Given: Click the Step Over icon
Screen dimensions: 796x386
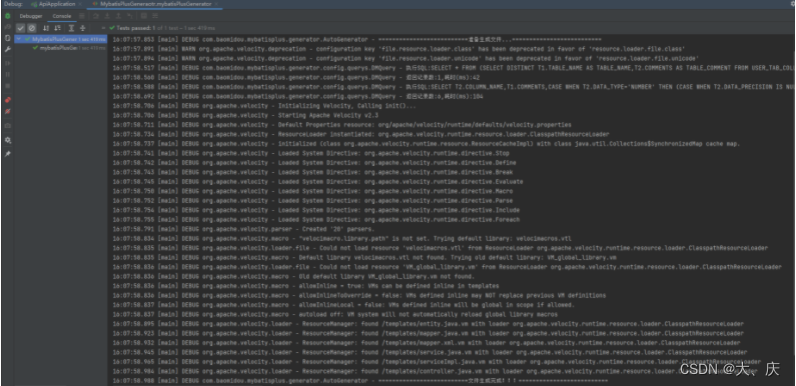Looking at the screenshot, I should (95, 16).
